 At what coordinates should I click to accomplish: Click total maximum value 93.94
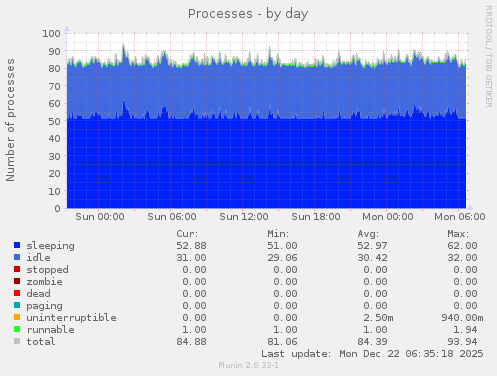click(x=462, y=342)
